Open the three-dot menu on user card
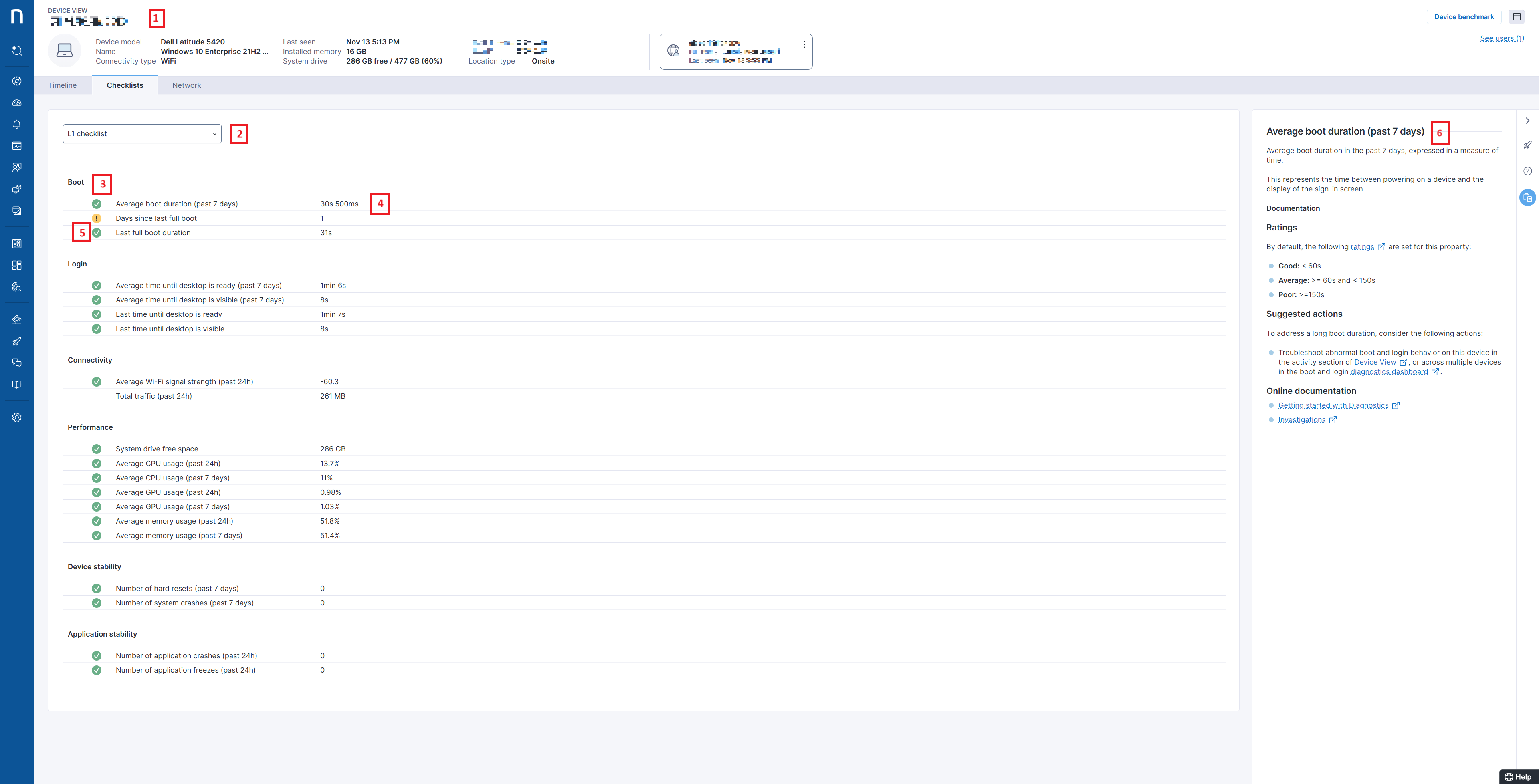This screenshot has width=1539, height=784. [x=804, y=45]
